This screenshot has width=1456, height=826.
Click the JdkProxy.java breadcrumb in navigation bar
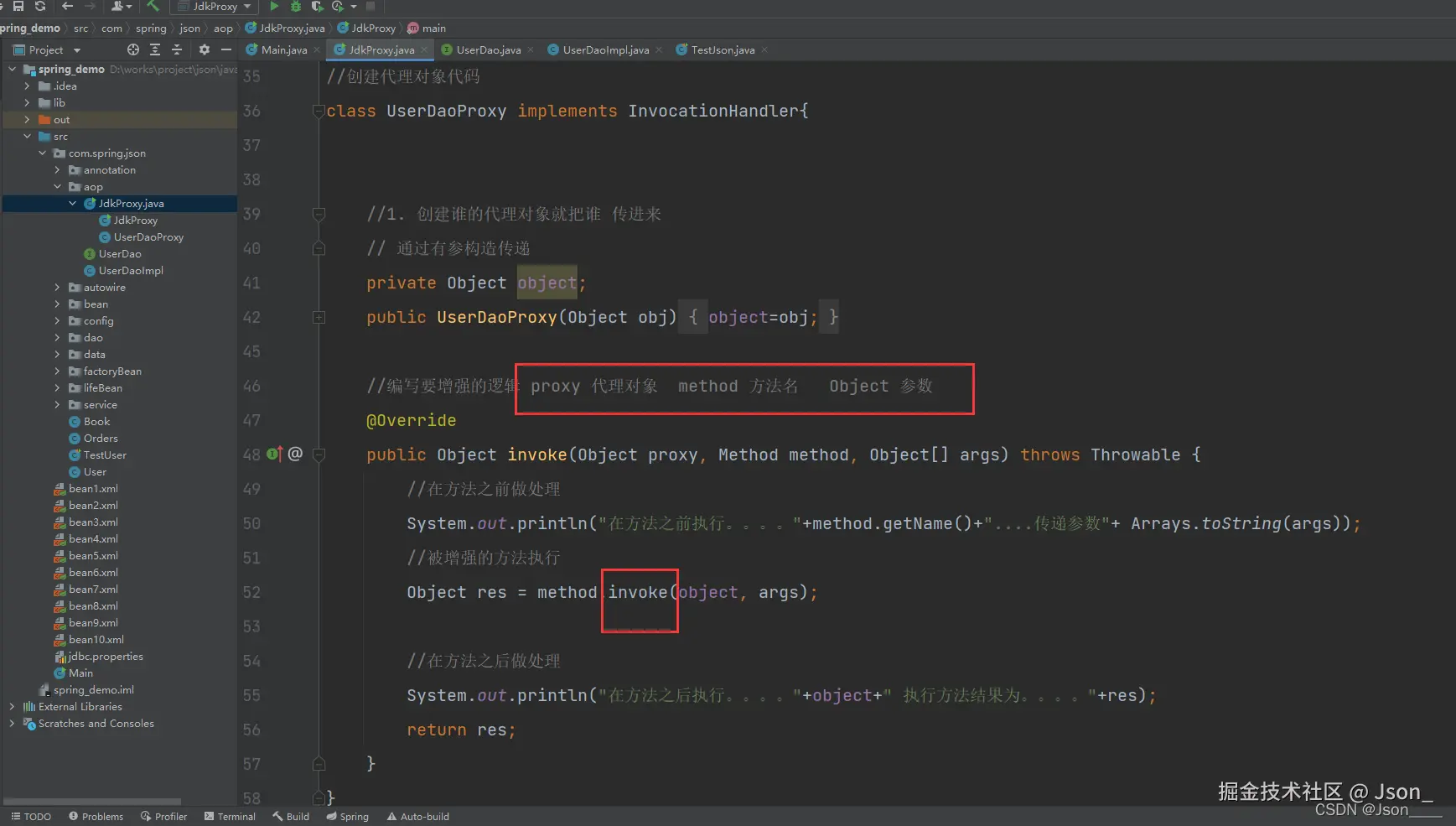pos(285,29)
